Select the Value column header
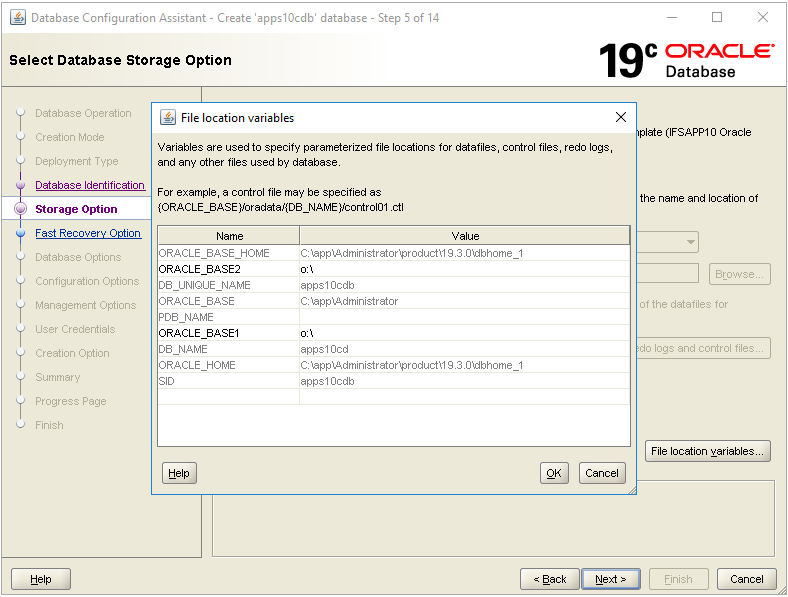The width and height of the screenshot is (788, 597). [x=465, y=236]
